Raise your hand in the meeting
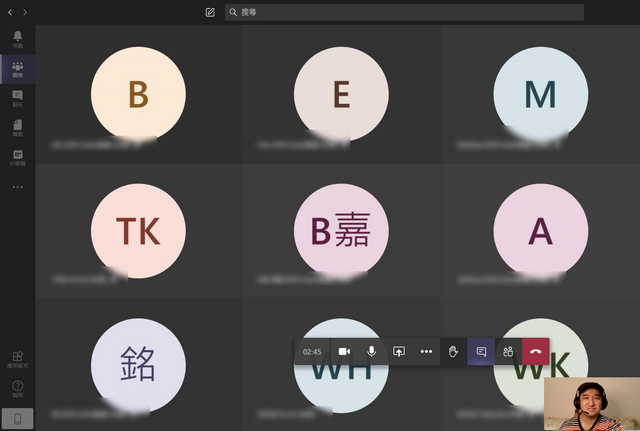The height and width of the screenshot is (431, 640). tap(453, 352)
